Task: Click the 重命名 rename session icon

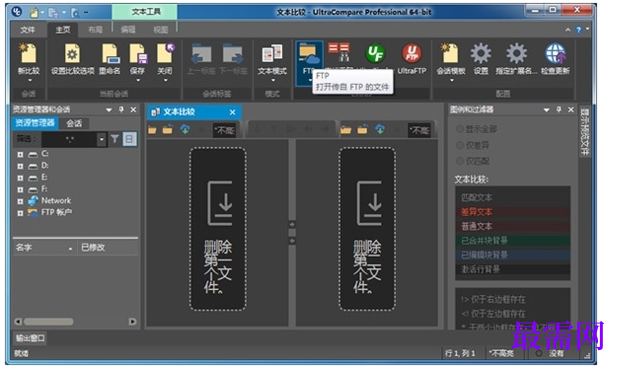Action: [110, 54]
